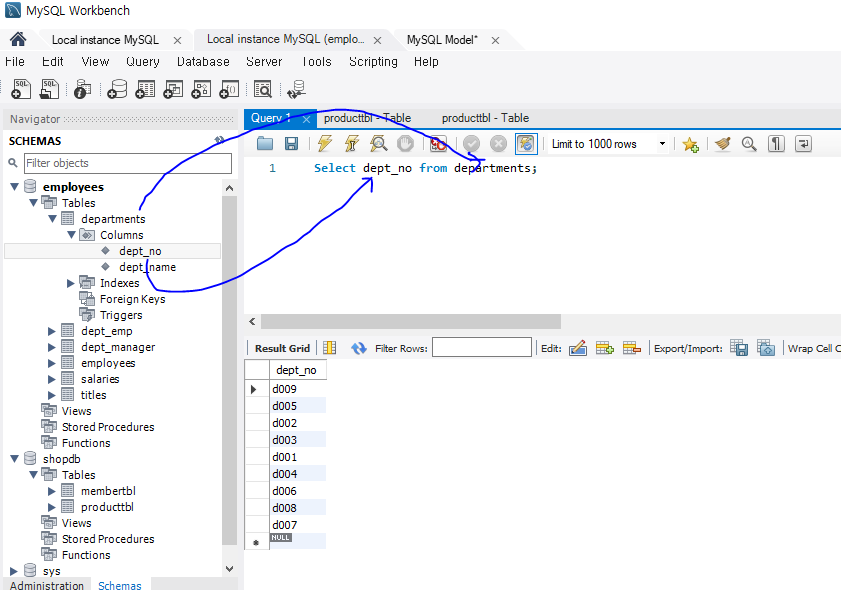Toggle the stop-on-error execution icon
Image resolution: width=841 pixels, height=590 pixels.
(x=438, y=144)
